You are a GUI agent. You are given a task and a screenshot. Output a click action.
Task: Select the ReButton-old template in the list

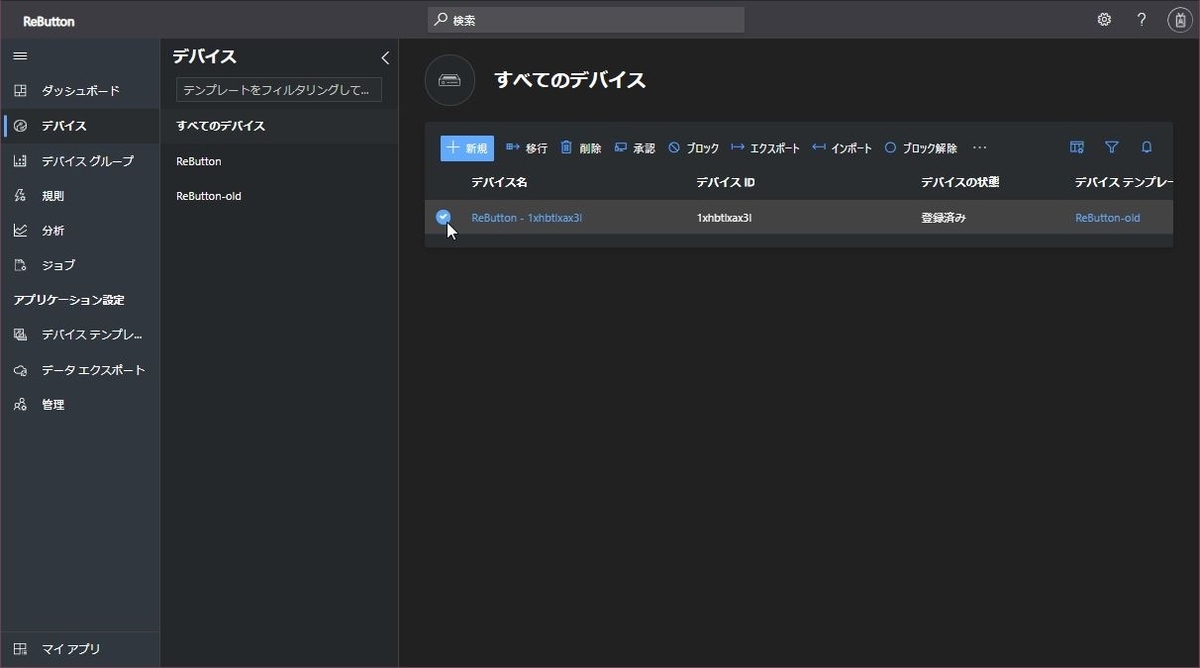279,196
